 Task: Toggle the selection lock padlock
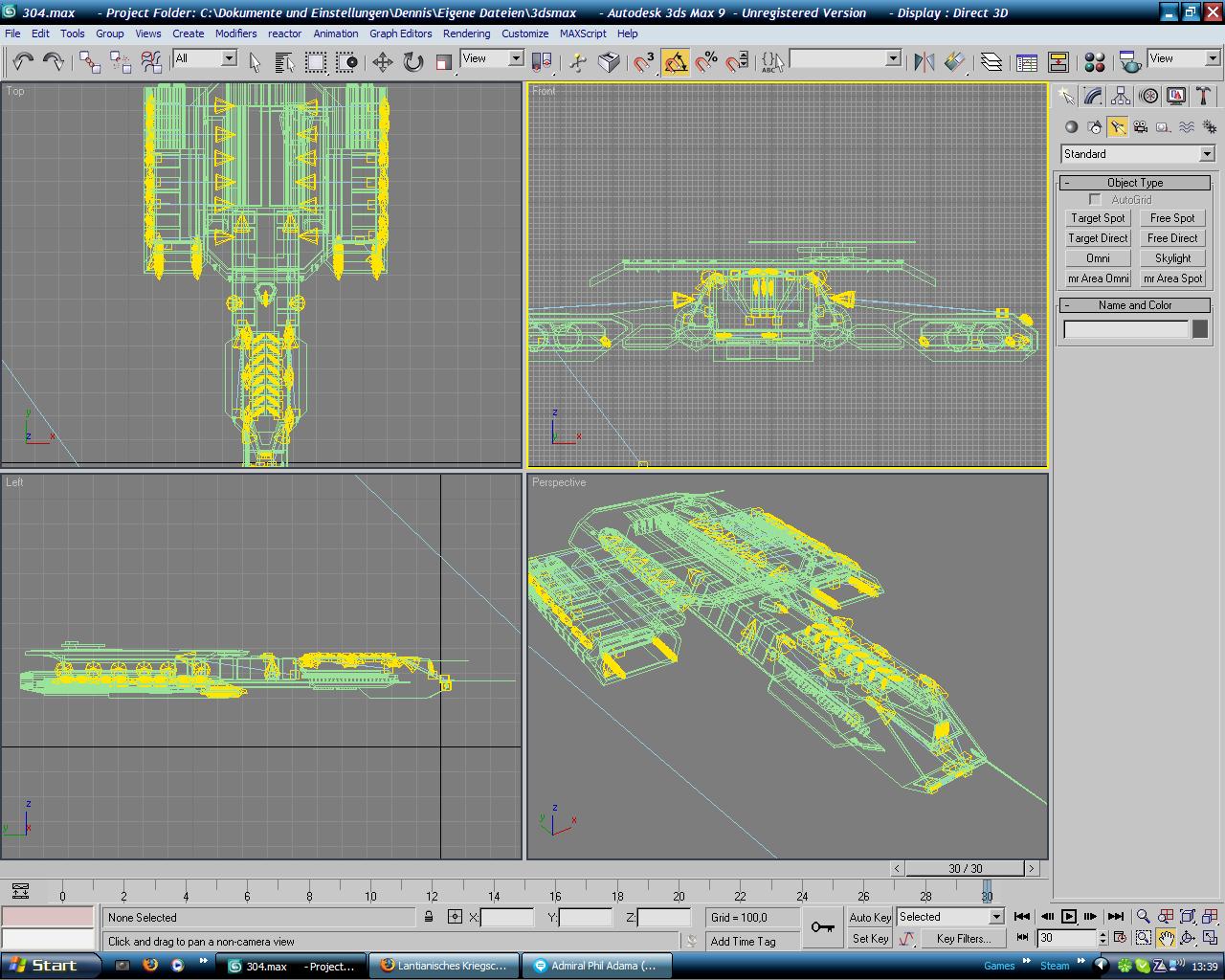429,917
